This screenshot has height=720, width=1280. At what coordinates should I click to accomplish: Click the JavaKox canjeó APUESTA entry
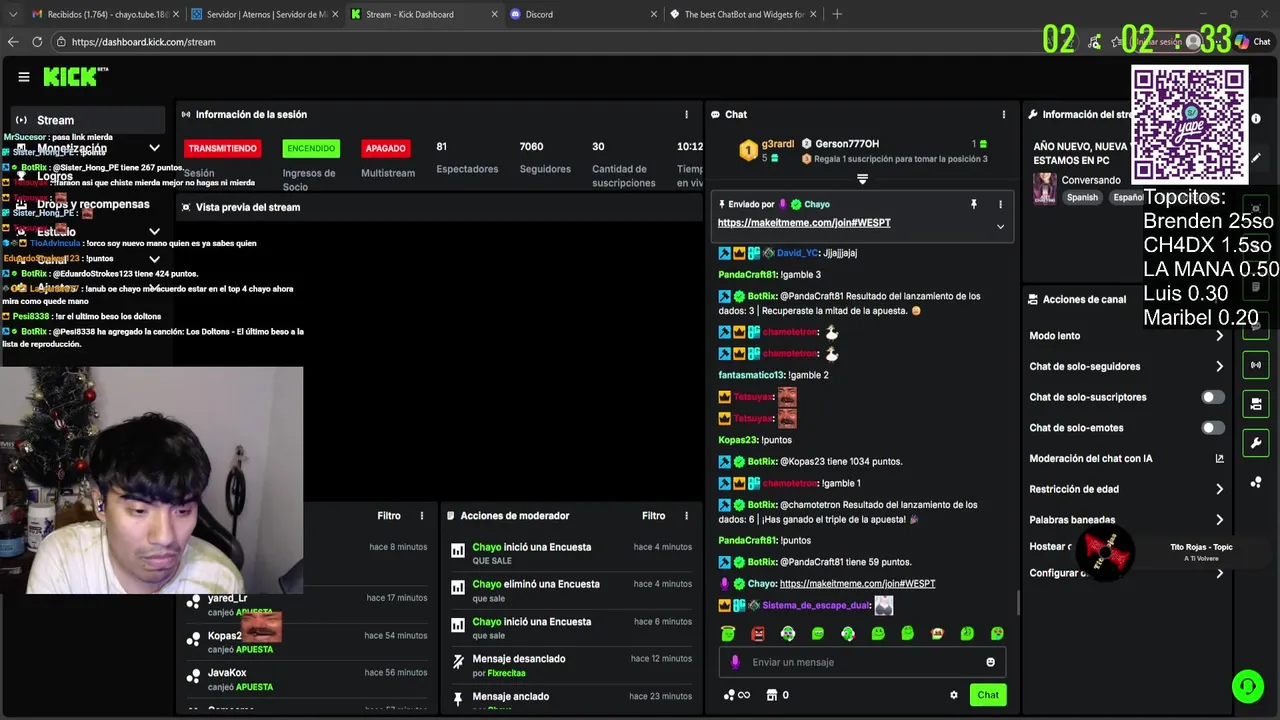tap(307, 680)
